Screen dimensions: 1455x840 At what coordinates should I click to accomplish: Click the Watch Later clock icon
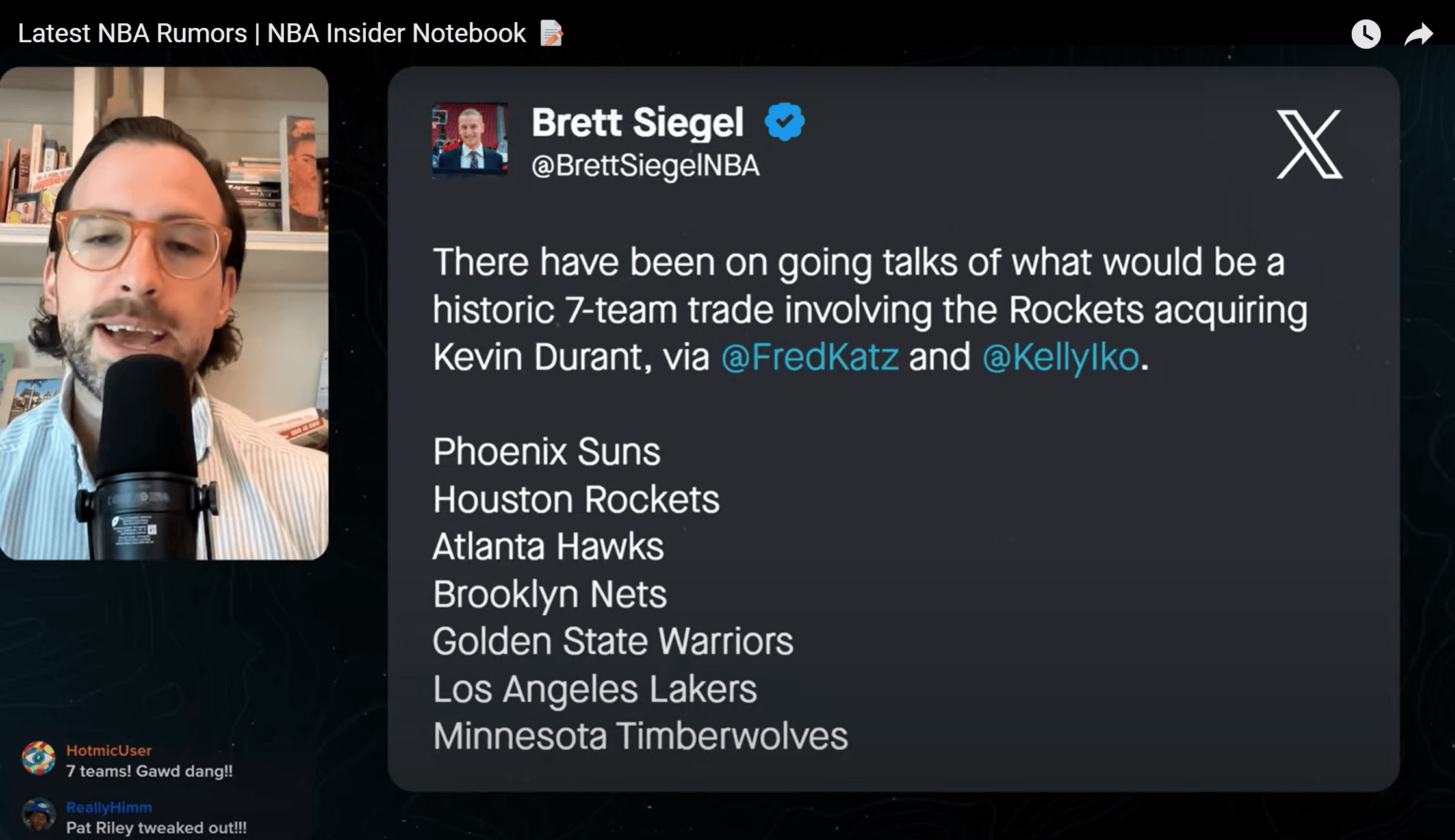click(x=1366, y=34)
